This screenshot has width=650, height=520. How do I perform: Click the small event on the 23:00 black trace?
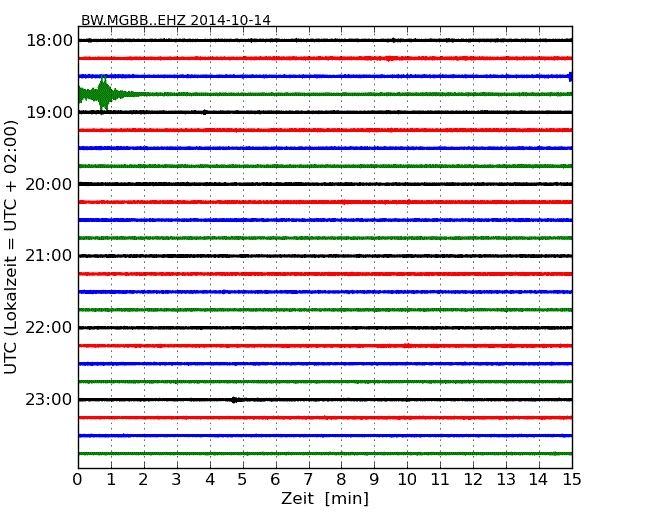click(235, 400)
